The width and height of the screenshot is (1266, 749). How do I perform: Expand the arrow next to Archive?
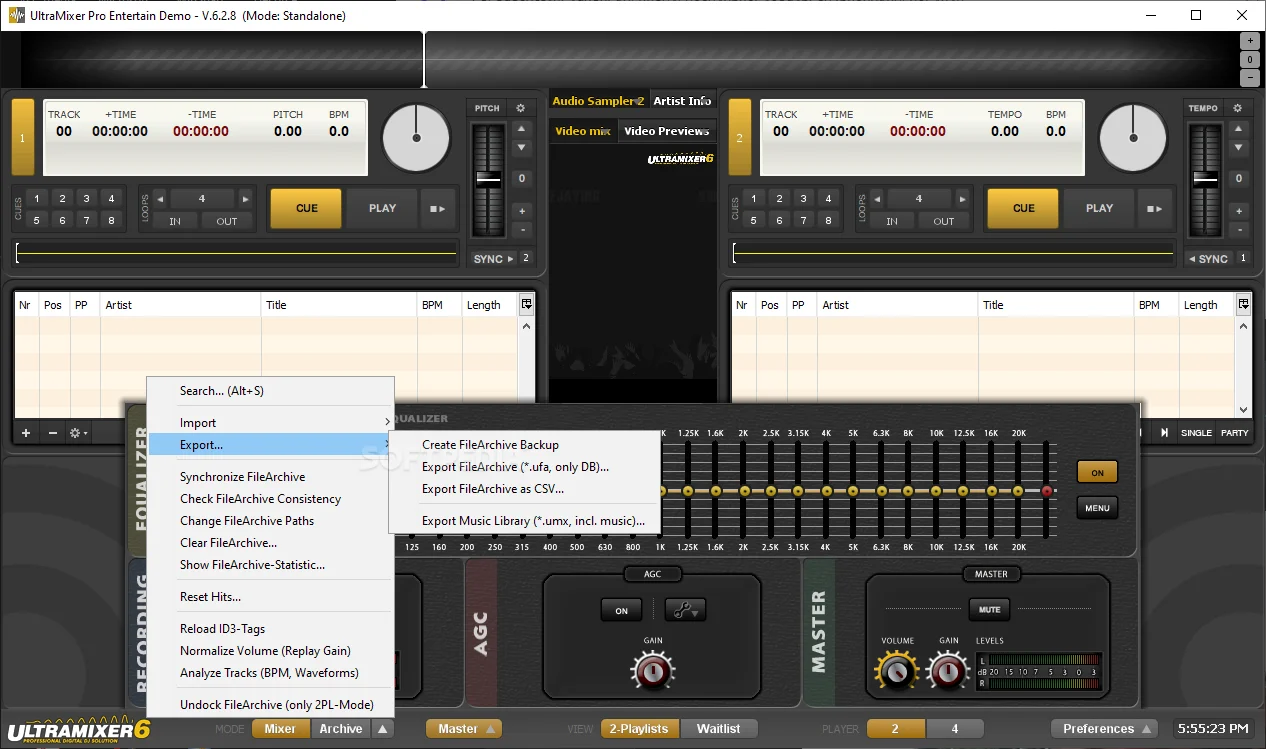tap(383, 729)
